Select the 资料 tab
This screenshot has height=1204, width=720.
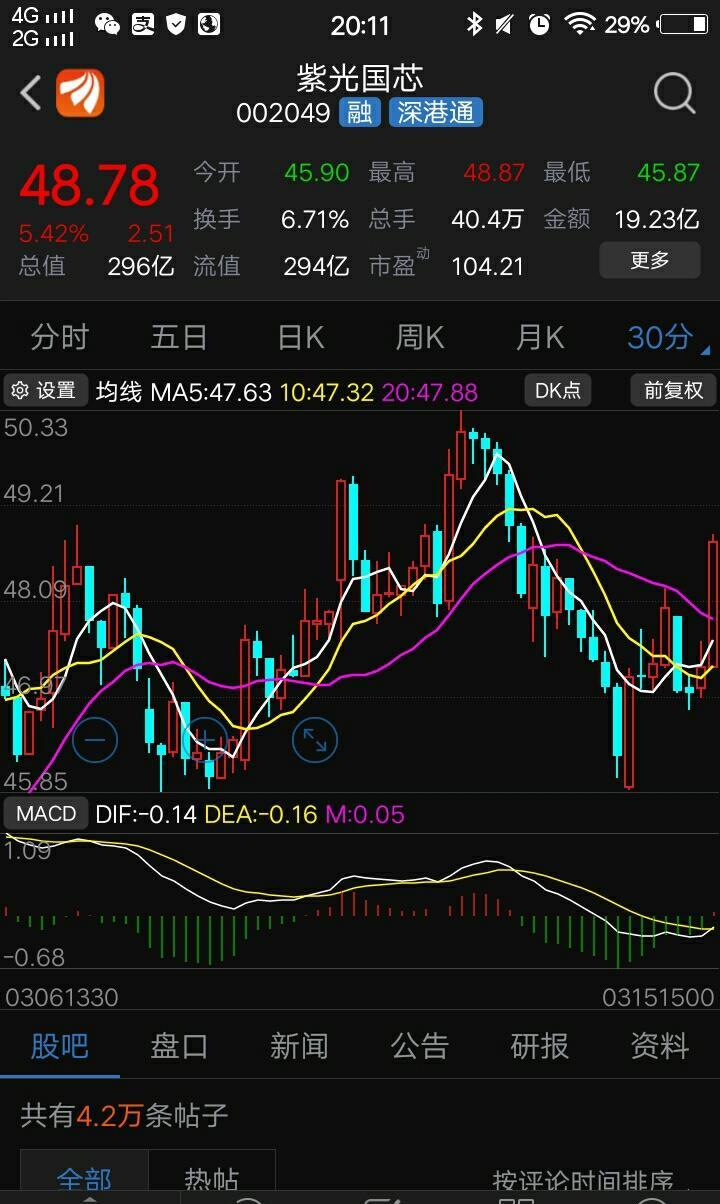pyautogui.click(x=660, y=1046)
